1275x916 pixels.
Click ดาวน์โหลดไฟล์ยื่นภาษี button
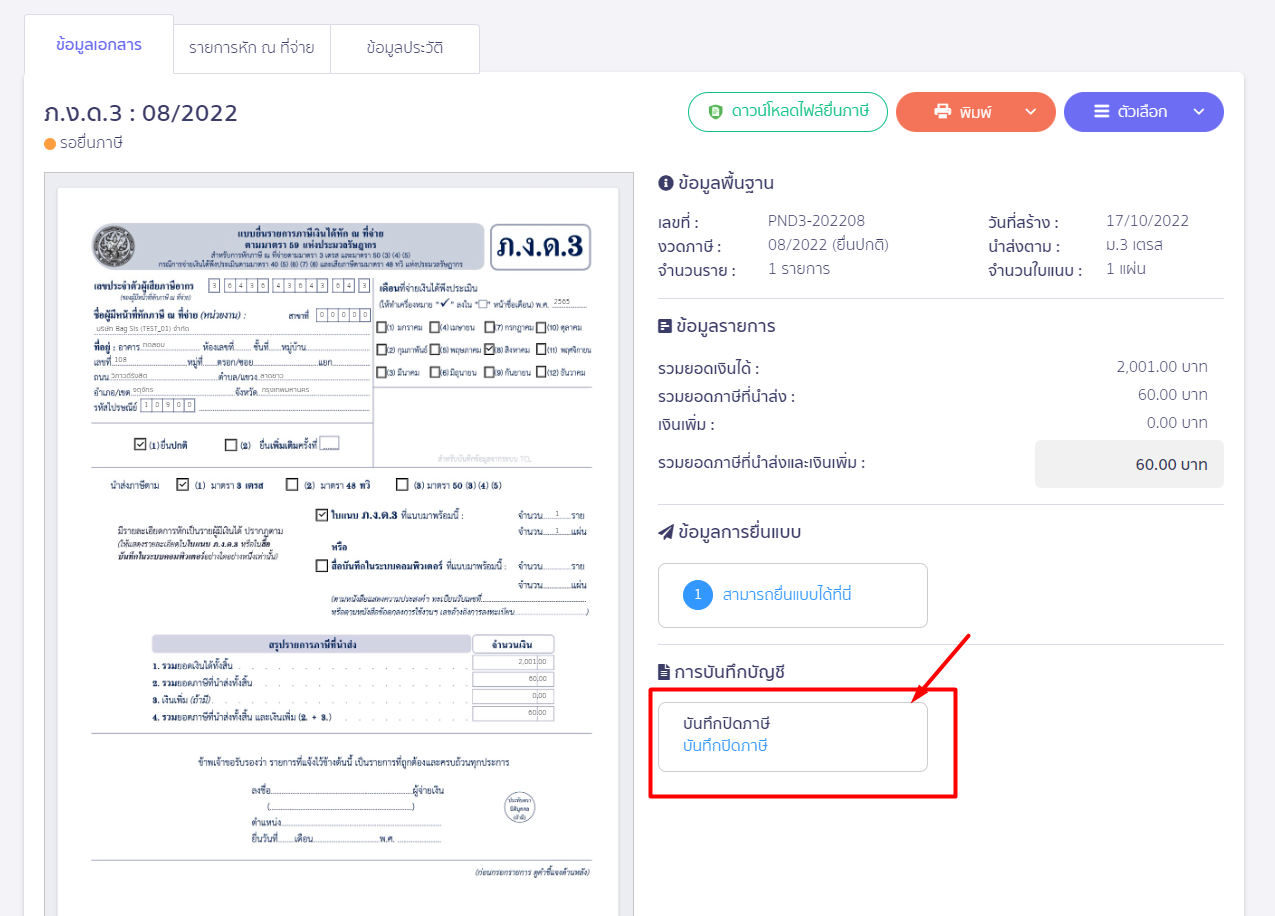pyautogui.click(x=788, y=112)
